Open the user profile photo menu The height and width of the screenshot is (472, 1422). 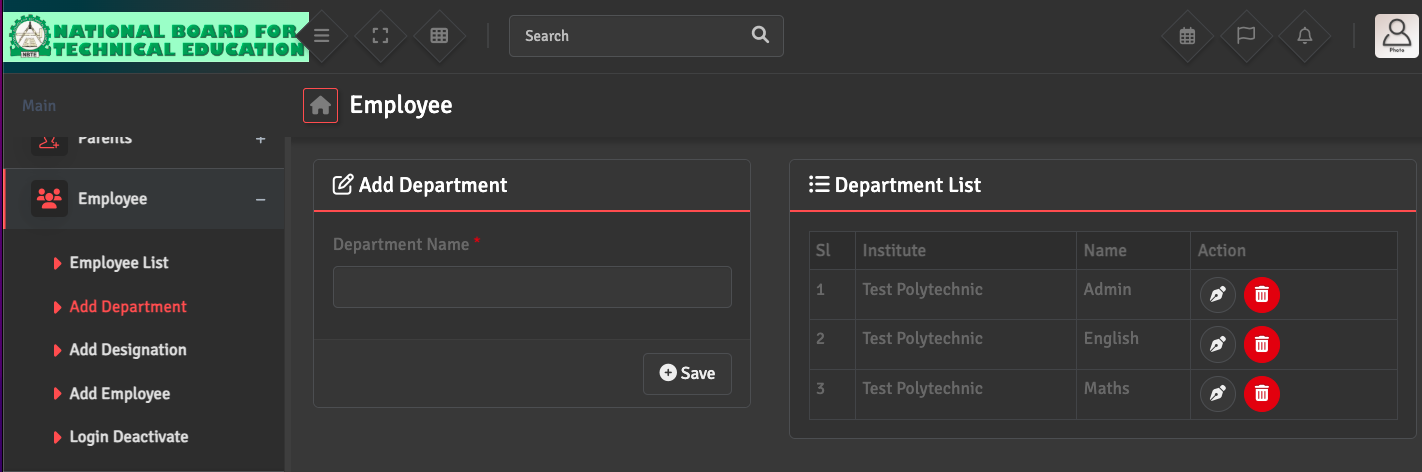[1397, 36]
